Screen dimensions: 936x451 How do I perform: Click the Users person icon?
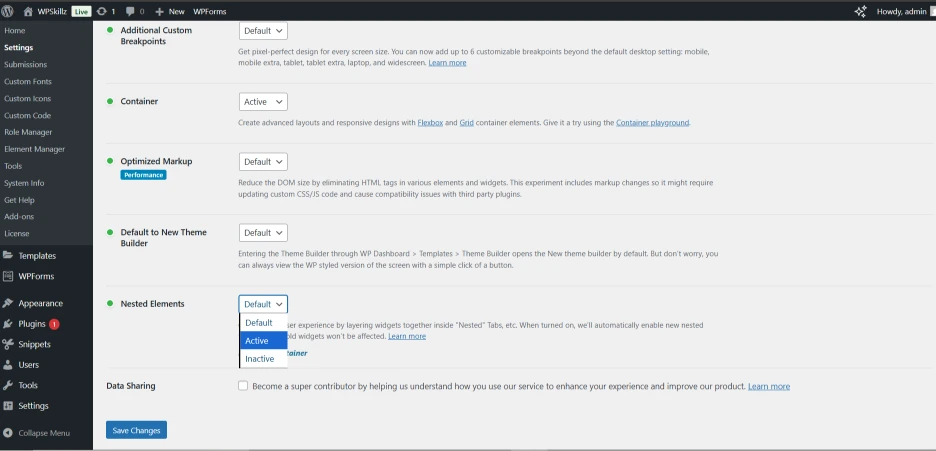8,364
